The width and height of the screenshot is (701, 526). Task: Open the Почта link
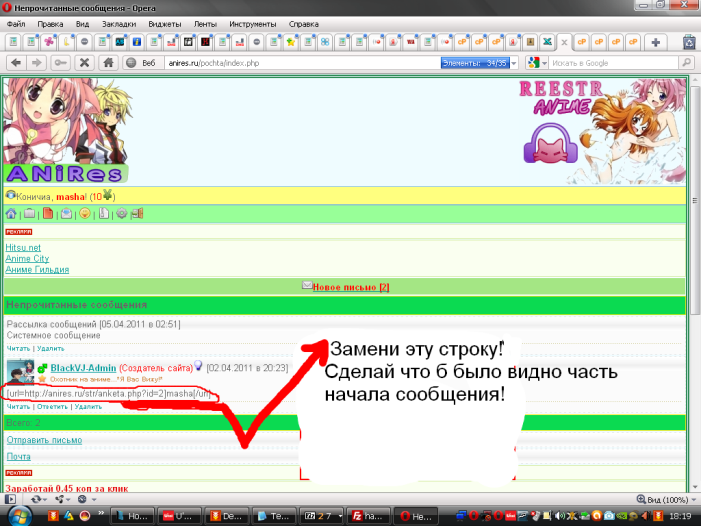tap(18, 457)
